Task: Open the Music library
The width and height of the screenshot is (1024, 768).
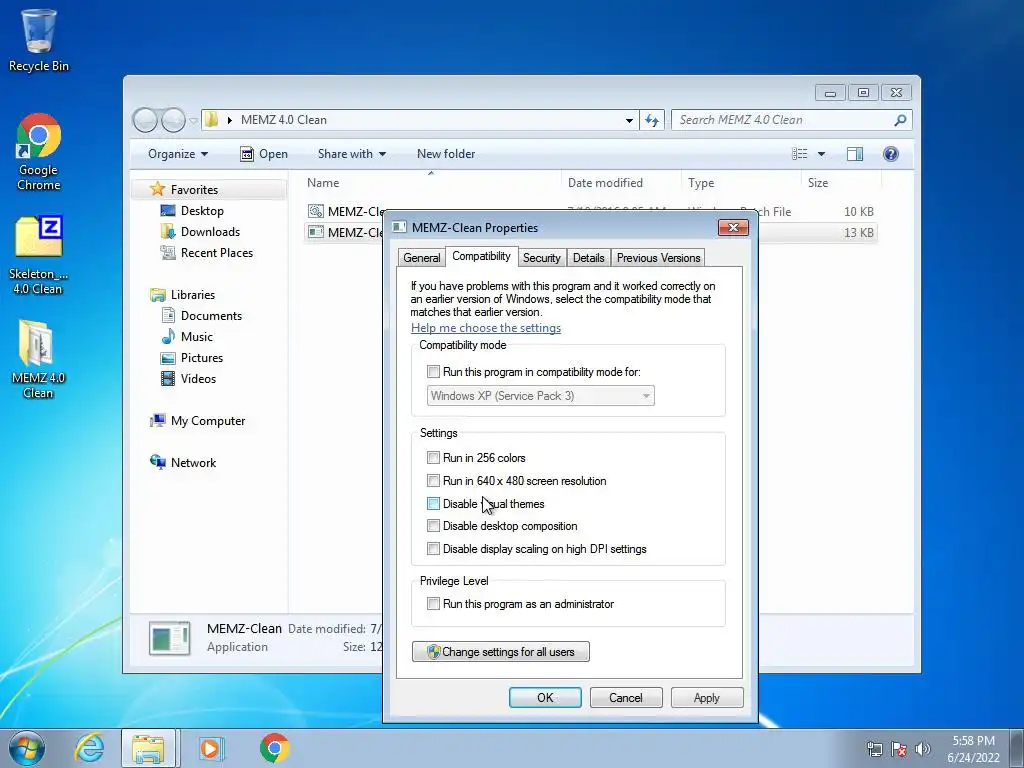Action: click(x=187, y=336)
